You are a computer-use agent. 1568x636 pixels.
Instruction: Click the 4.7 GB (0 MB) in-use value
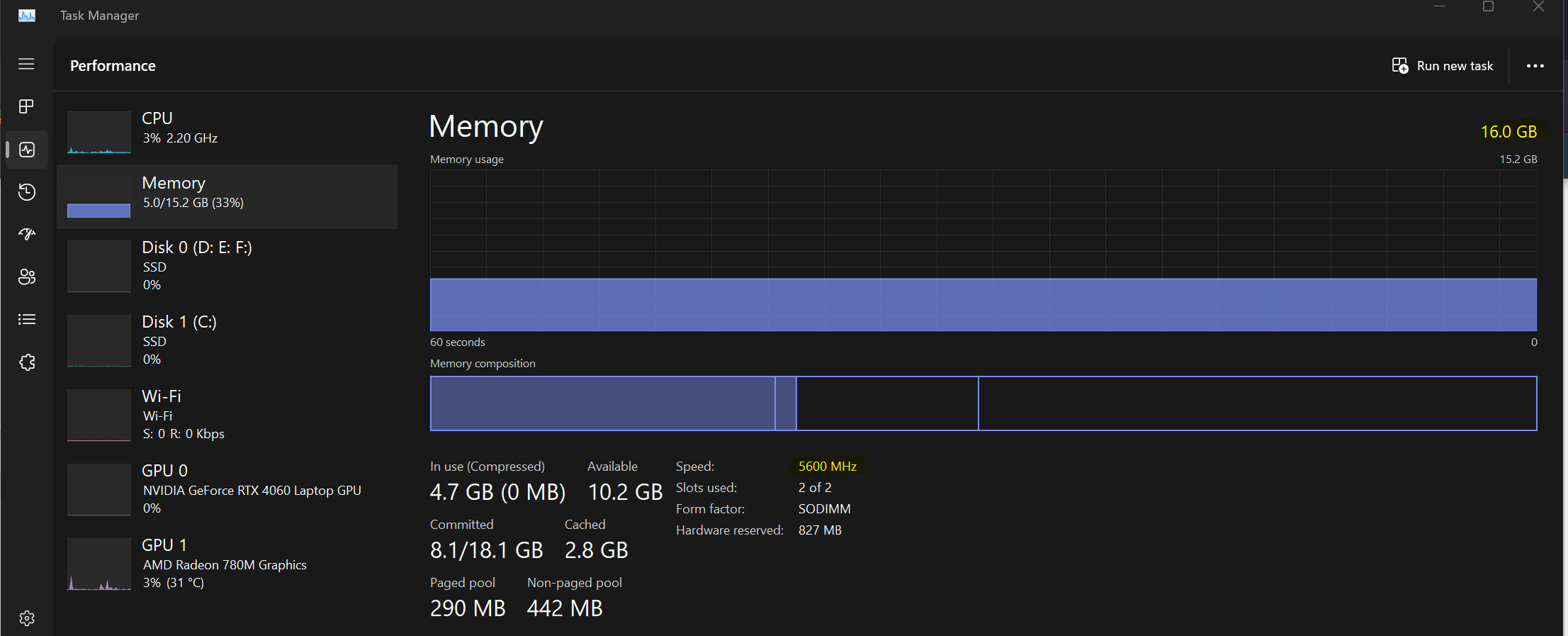coord(497,492)
